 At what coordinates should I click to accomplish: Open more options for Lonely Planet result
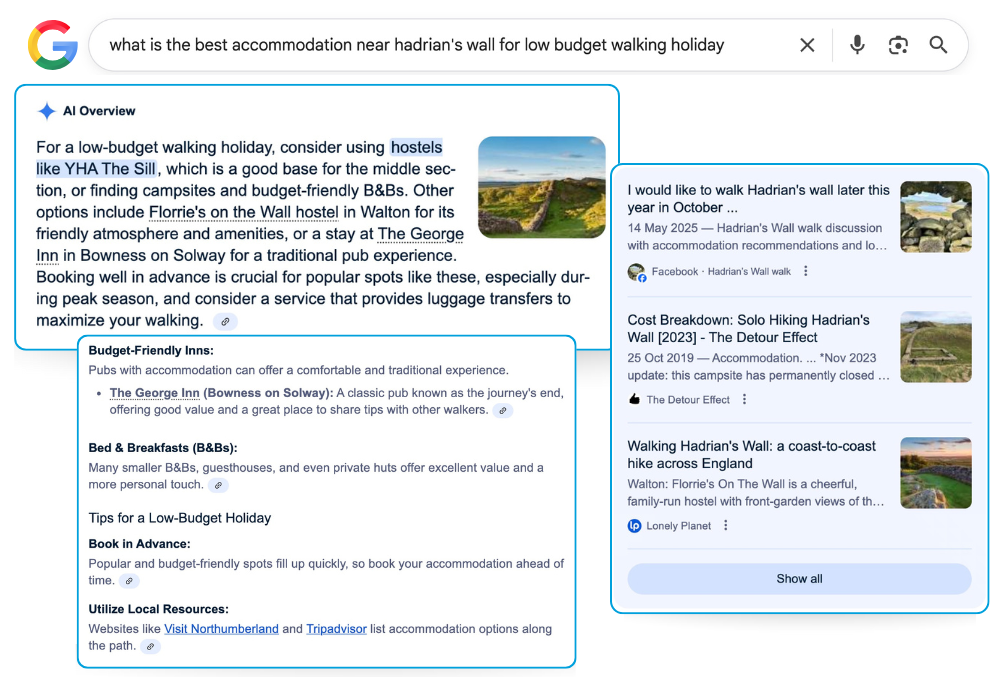(726, 526)
